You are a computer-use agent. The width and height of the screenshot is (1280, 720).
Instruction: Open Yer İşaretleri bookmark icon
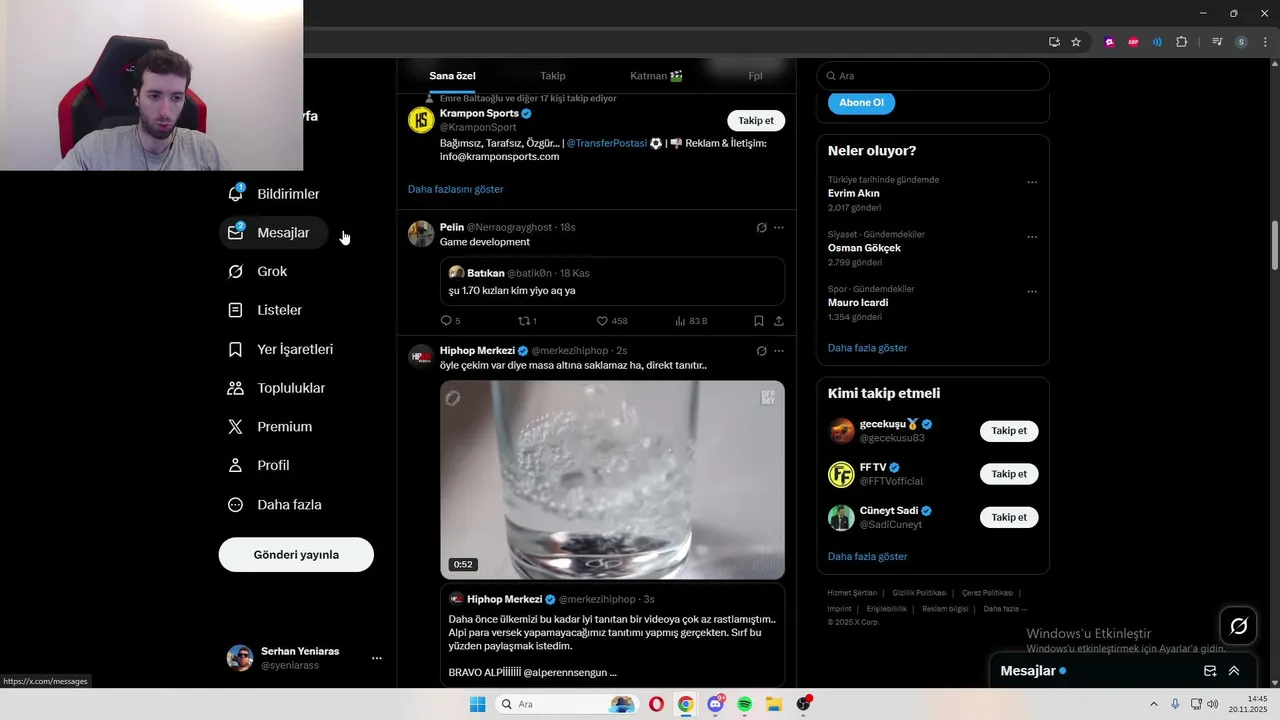pyautogui.click(x=236, y=349)
